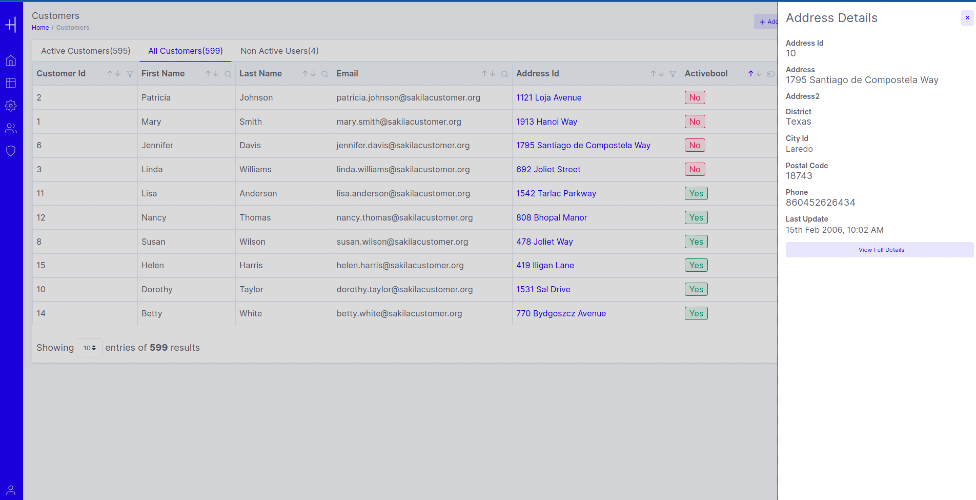This screenshot has height=500, width=976.
Task: Sort by Email column arrows
Action: click(488, 73)
